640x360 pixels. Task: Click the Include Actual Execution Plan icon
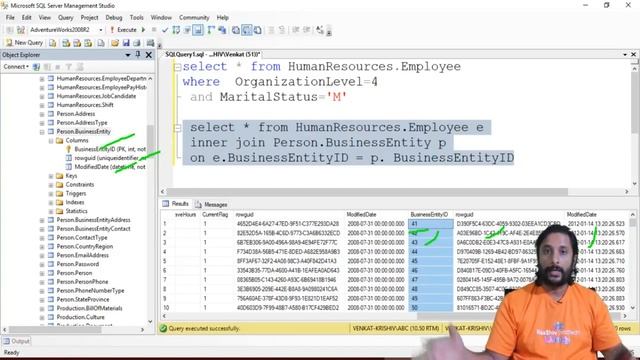(211, 30)
